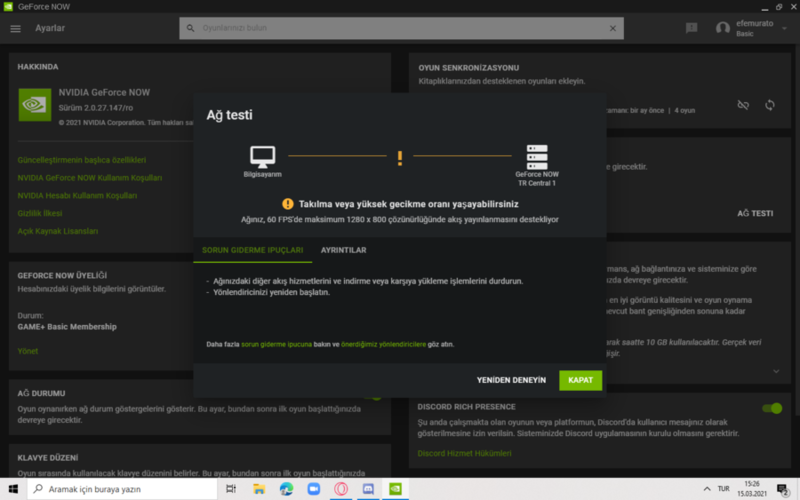
Task: Open Güncelleştirmenin başlıca özellikleri link
Action: pyautogui.click(x=82, y=160)
